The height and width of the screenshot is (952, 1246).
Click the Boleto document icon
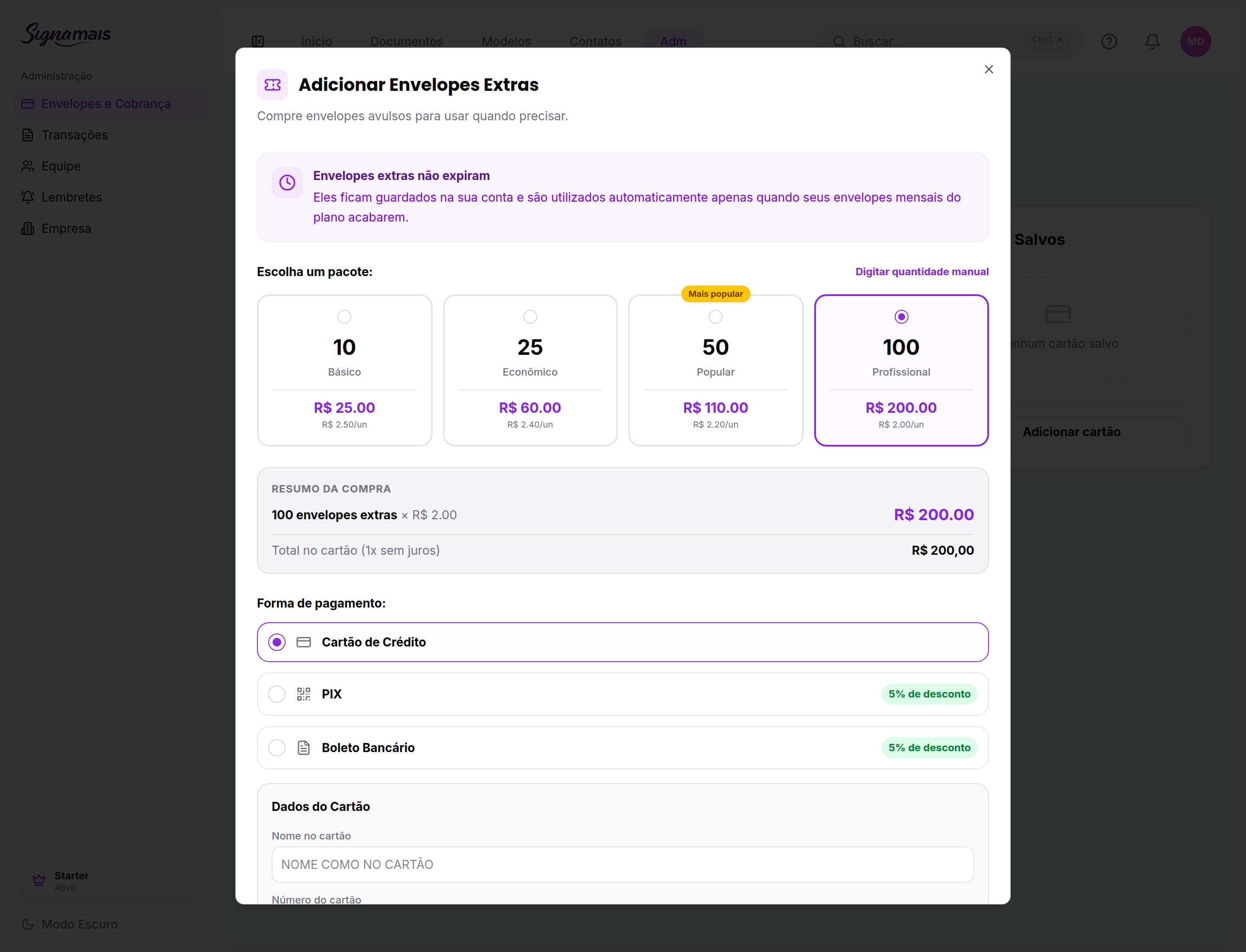coord(304,748)
